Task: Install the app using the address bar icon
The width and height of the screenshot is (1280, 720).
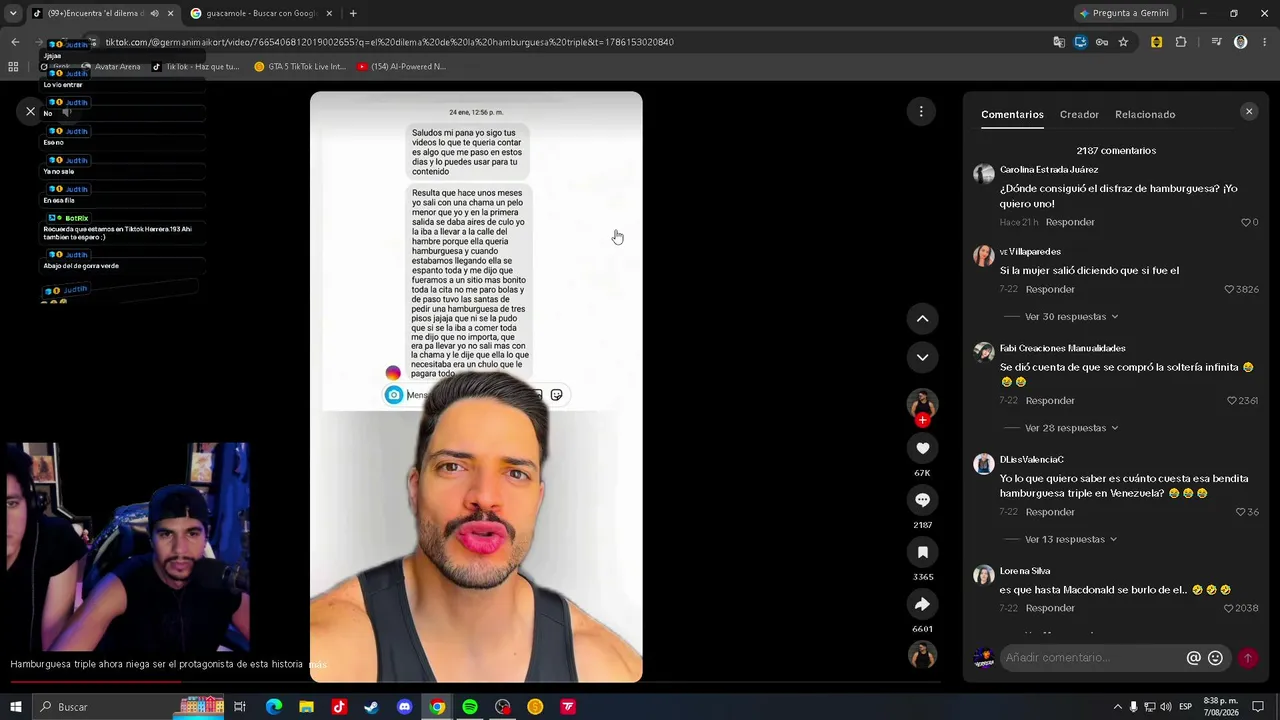Action: point(1081,42)
